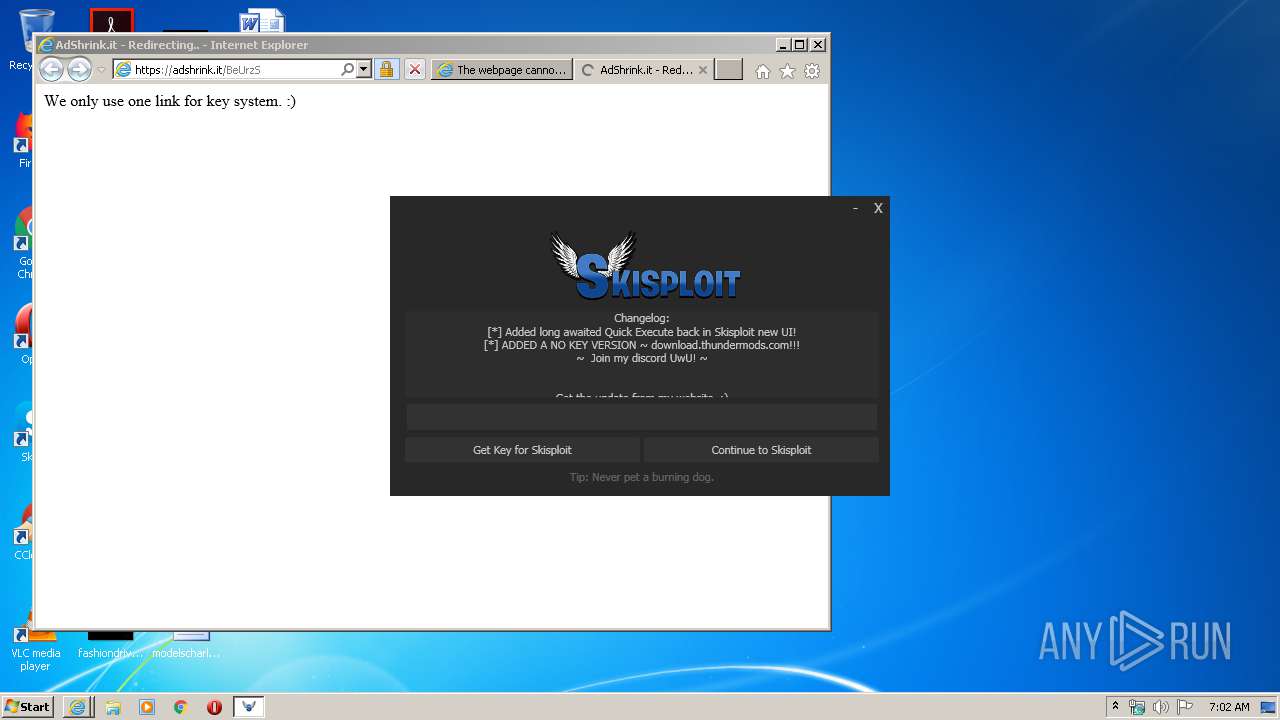Close the Skisploit dialog with X
This screenshot has height=720, width=1280.
coord(878,208)
